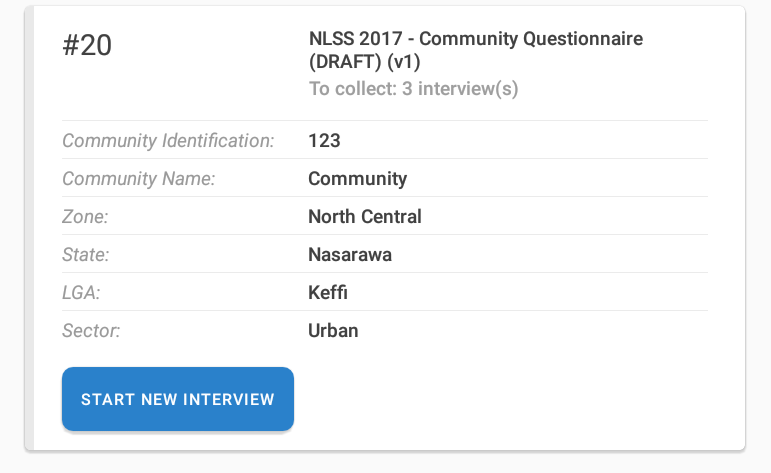Select the Nasarawa state value

(x=349, y=255)
